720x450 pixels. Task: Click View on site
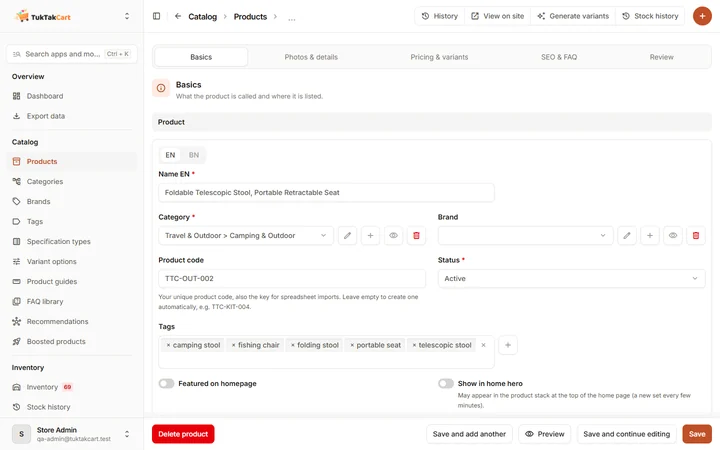[497, 16]
